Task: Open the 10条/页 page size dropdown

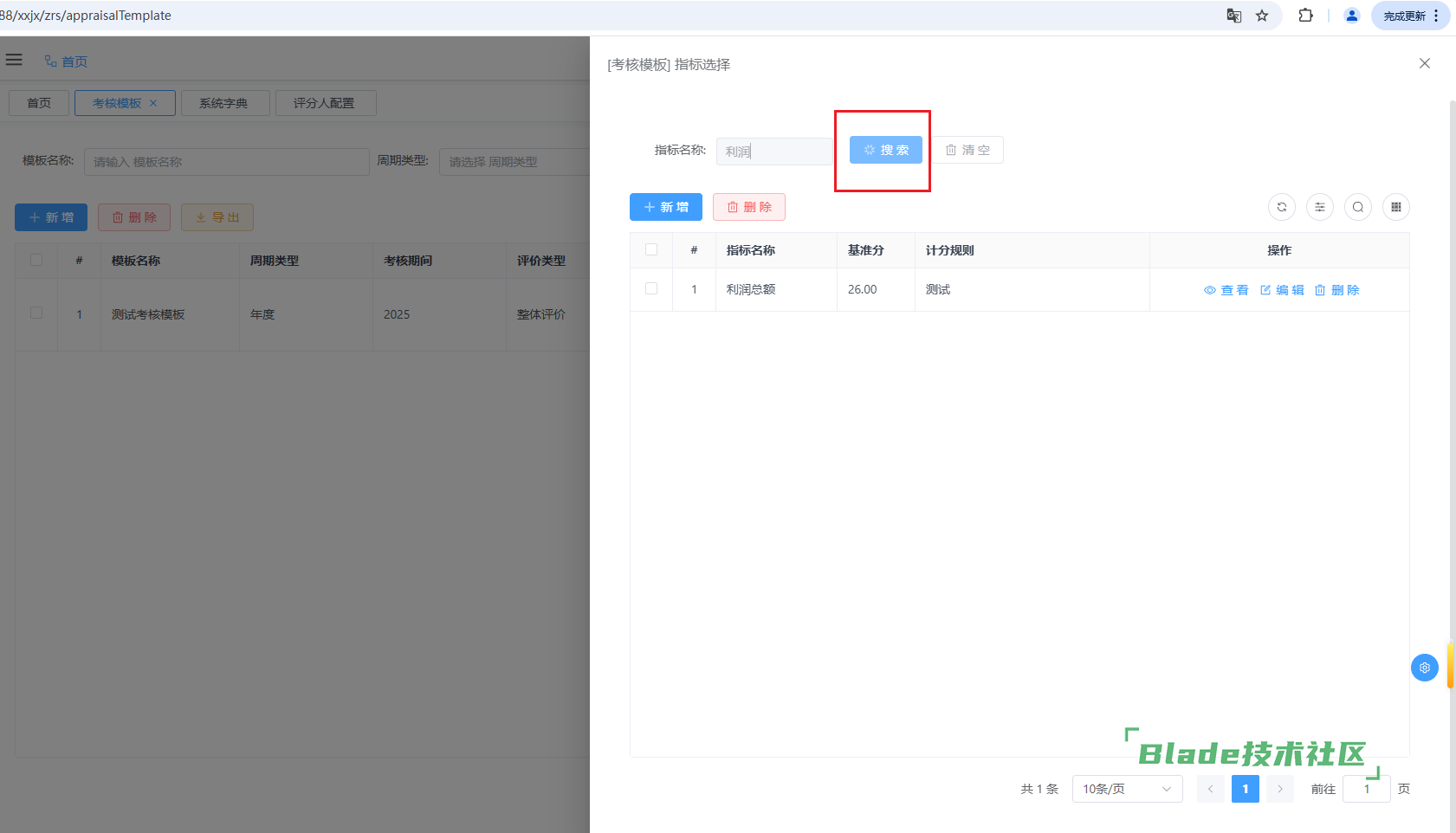Action: 1128,789
